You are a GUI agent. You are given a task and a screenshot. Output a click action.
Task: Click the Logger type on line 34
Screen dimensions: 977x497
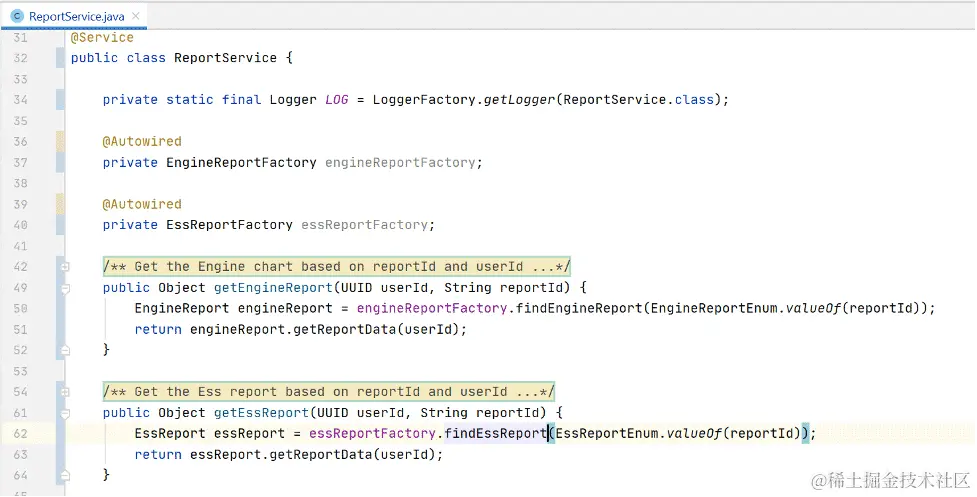(x=293, y=100)
